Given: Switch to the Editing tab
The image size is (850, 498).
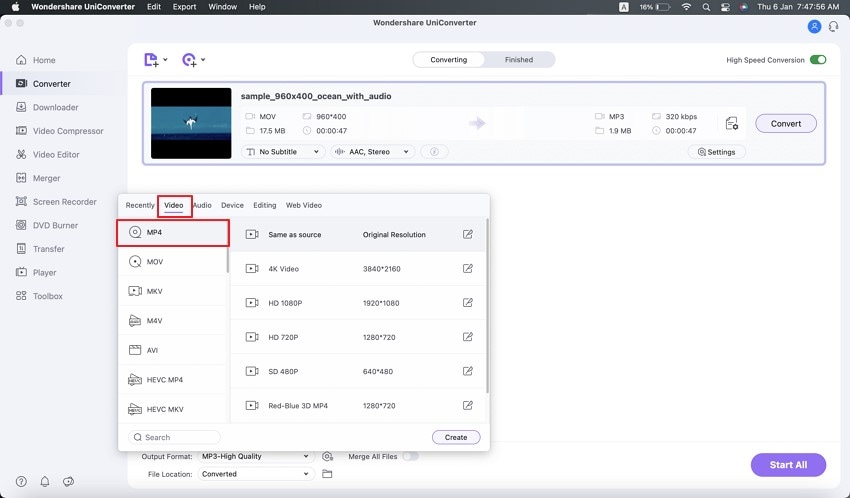Looking at the screenshot, I should [x=265, y=205].
